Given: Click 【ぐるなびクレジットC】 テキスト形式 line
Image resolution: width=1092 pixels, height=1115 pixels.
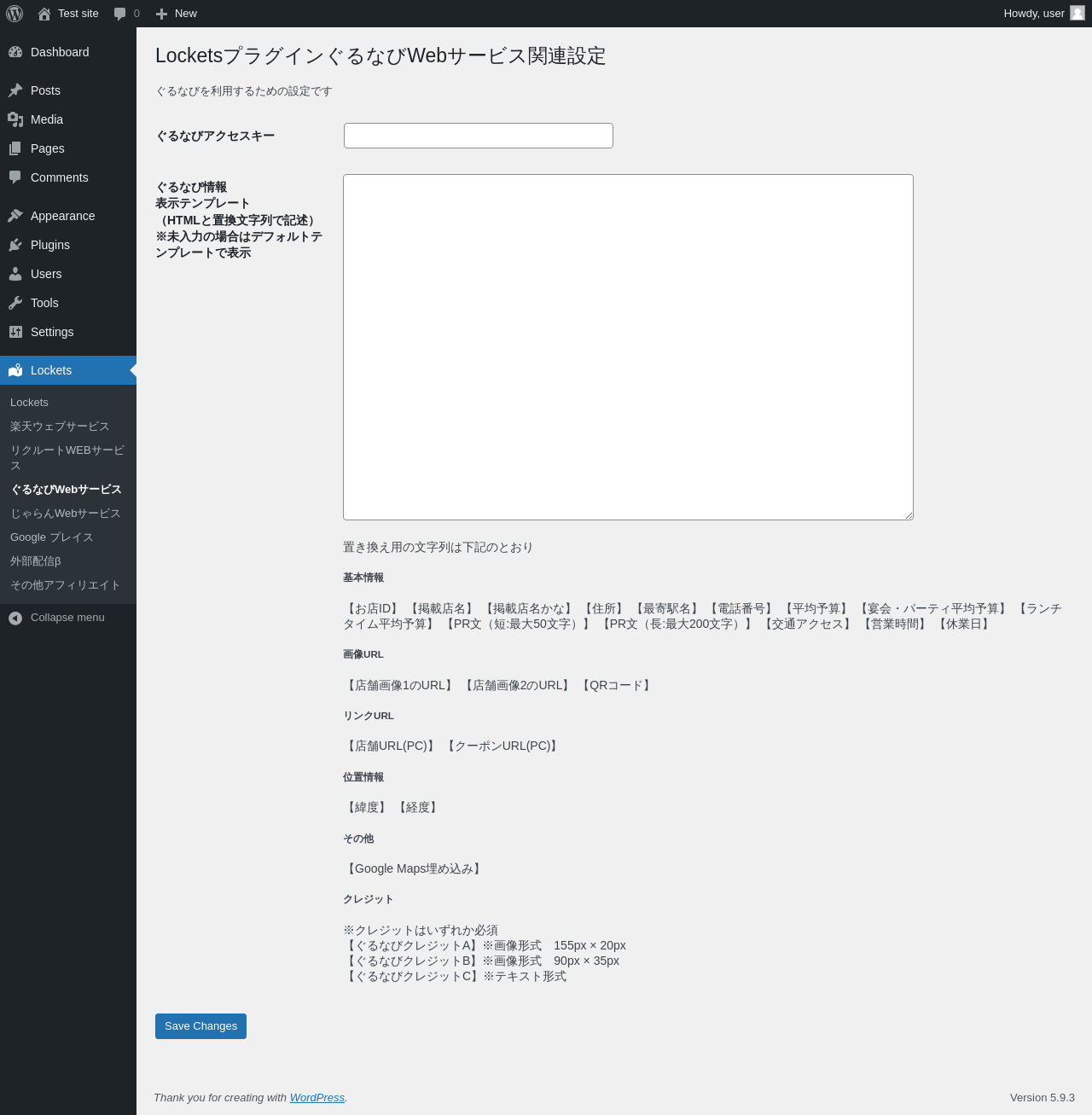Looking at the screenshot, I should tap(455, 976).
